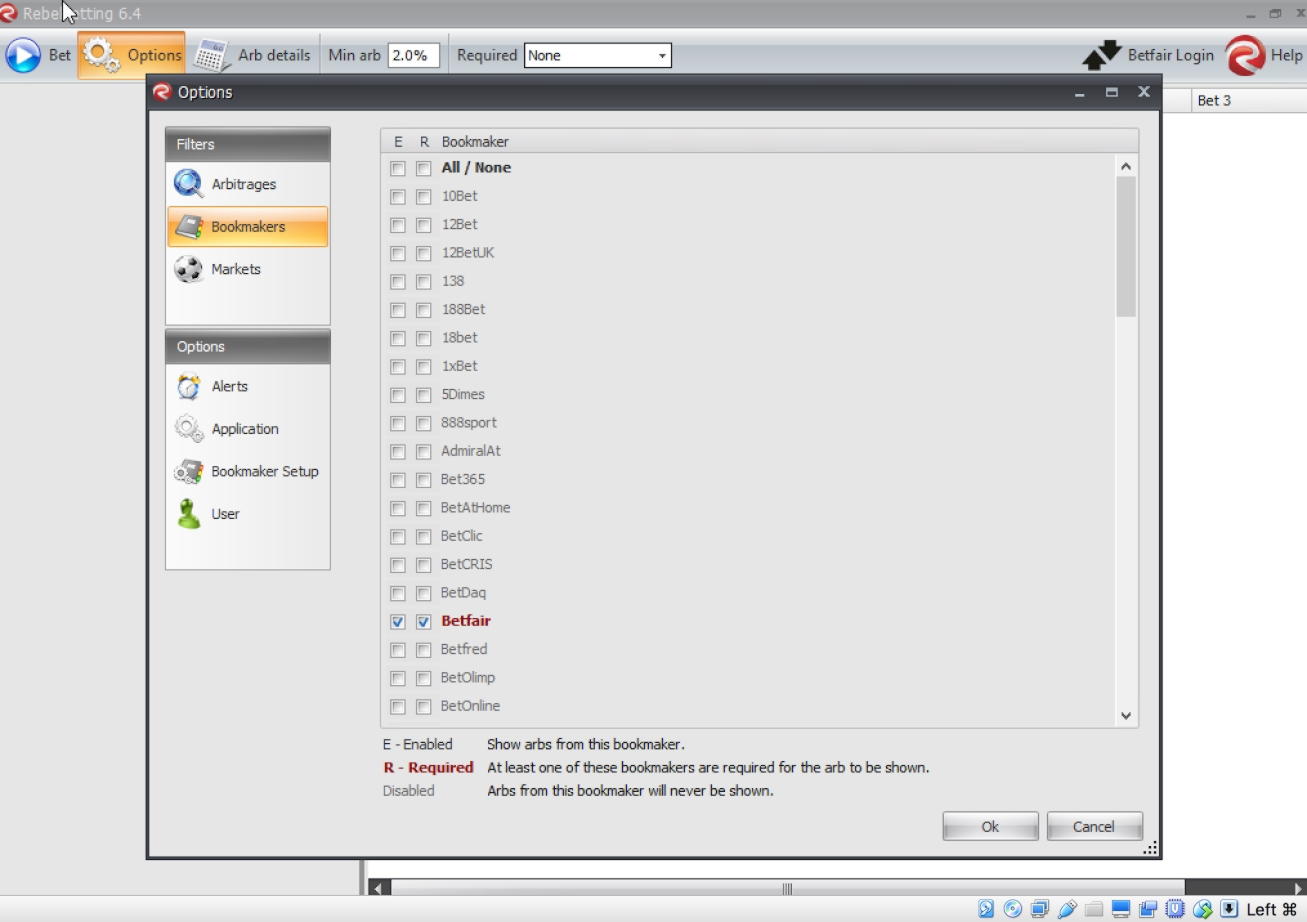Click the bookmaker list vertical scrollbar thumb
The height and width of the screenshot is (922, 1307).
[x=1126, y=247]
